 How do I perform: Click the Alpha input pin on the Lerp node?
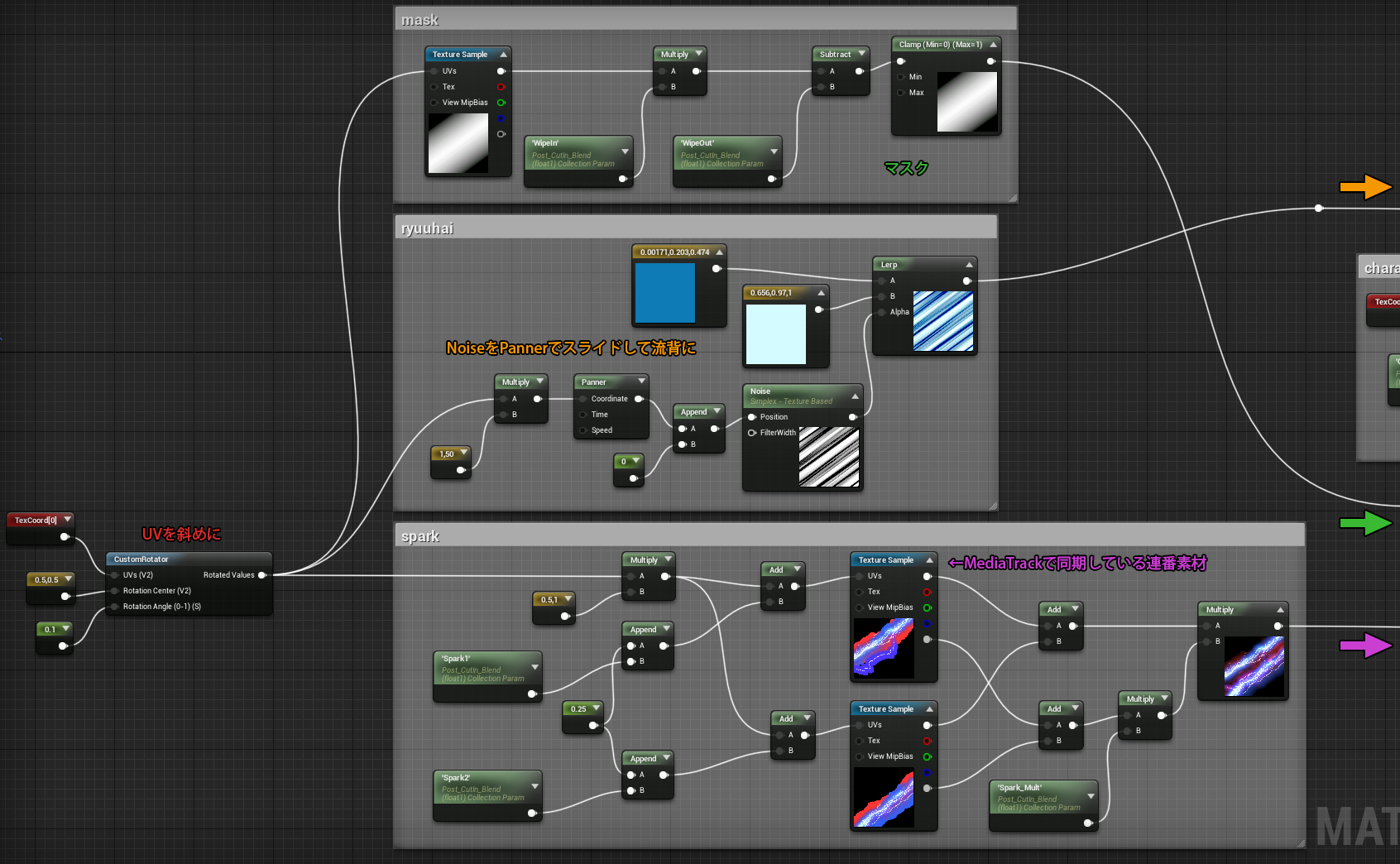pos(881,312)
